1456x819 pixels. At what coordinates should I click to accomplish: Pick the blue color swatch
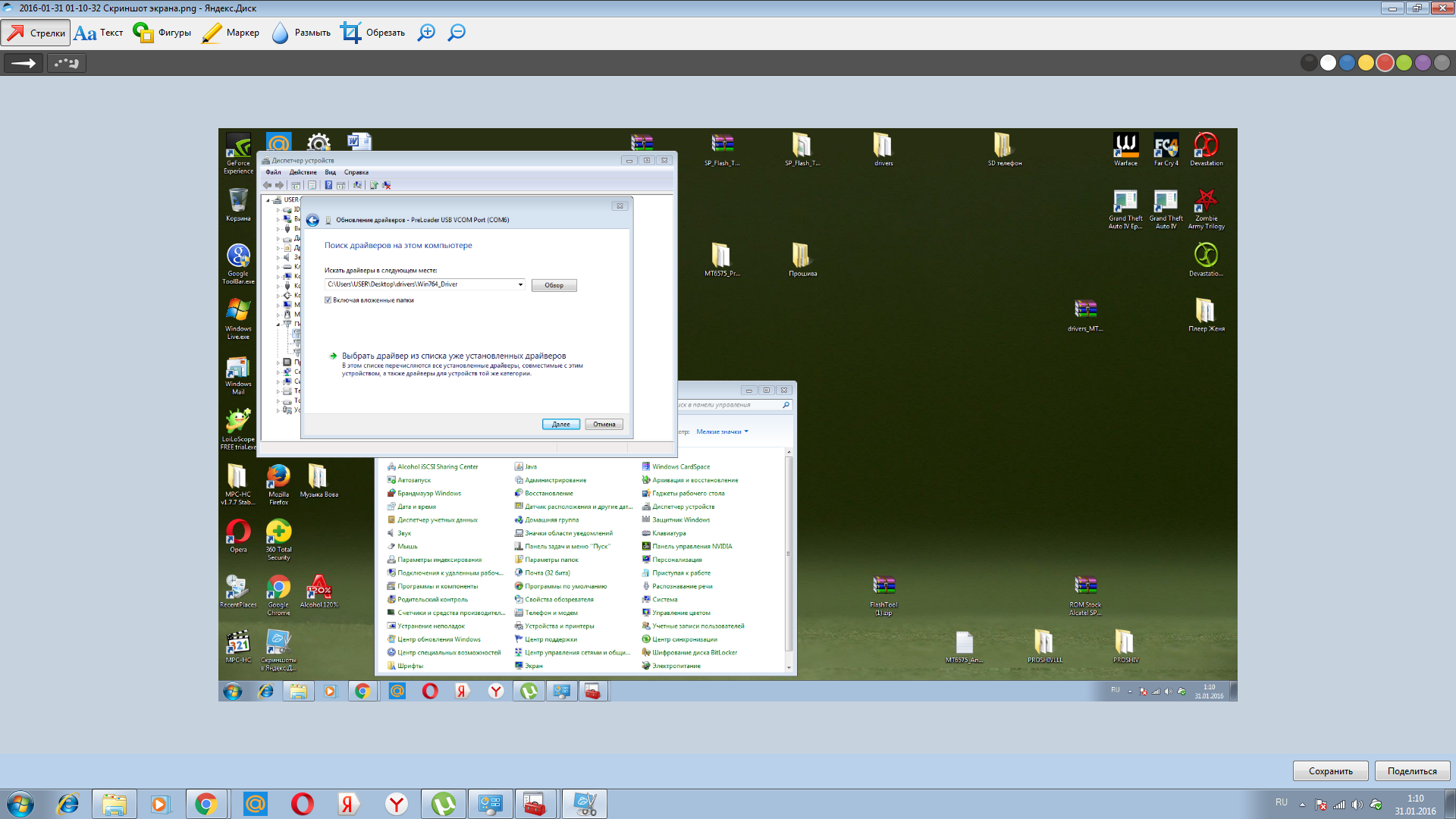coord(1347,63)
